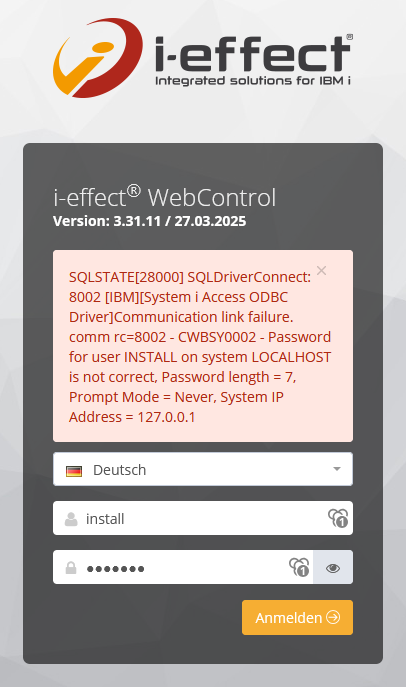Screen dimensions: 406x687
Task: Open password manager icon in password field
Action: (x=299, y=567)
